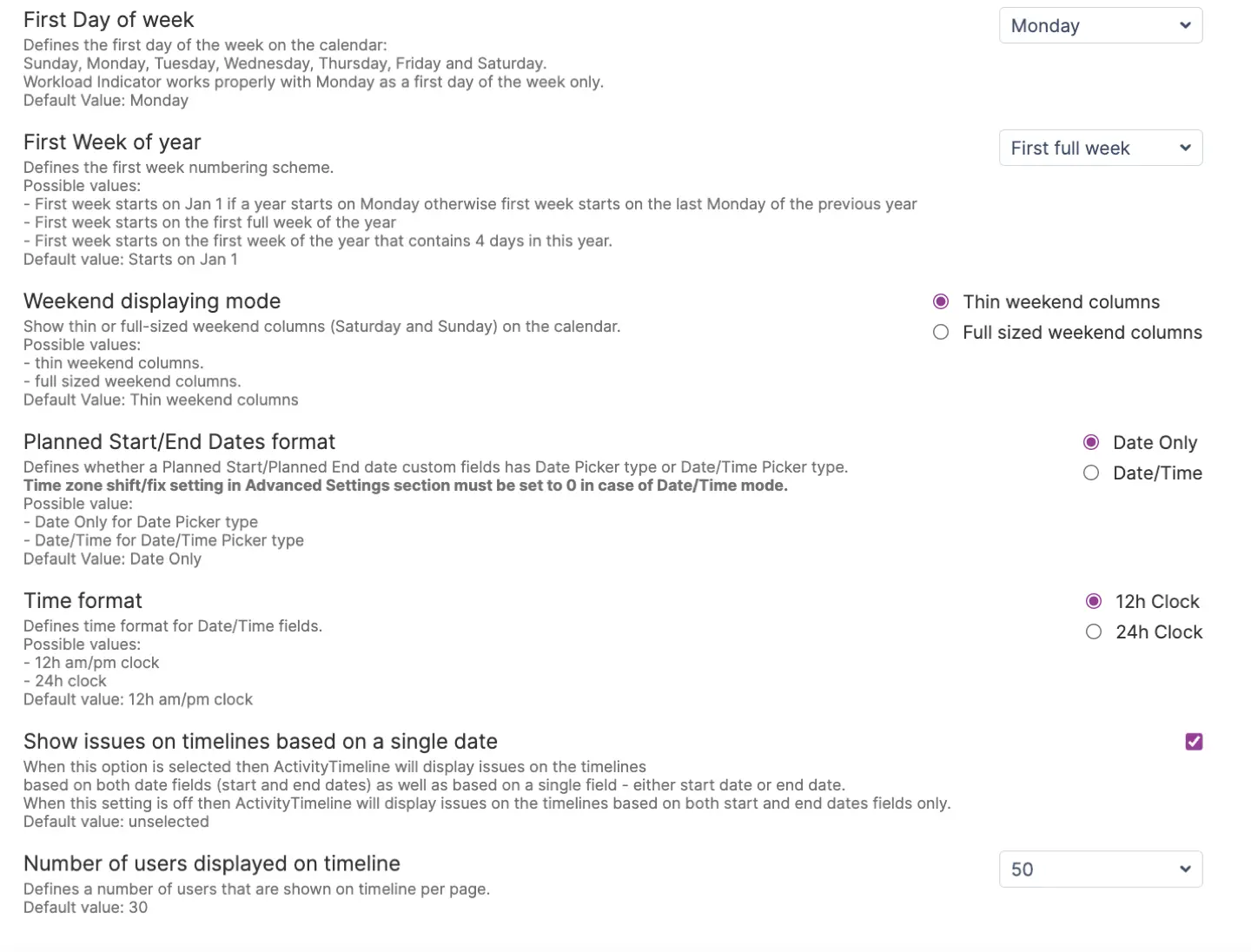Select 24h Clock radio button
The image size is (1251, 952).
[x=1094, y=632]
